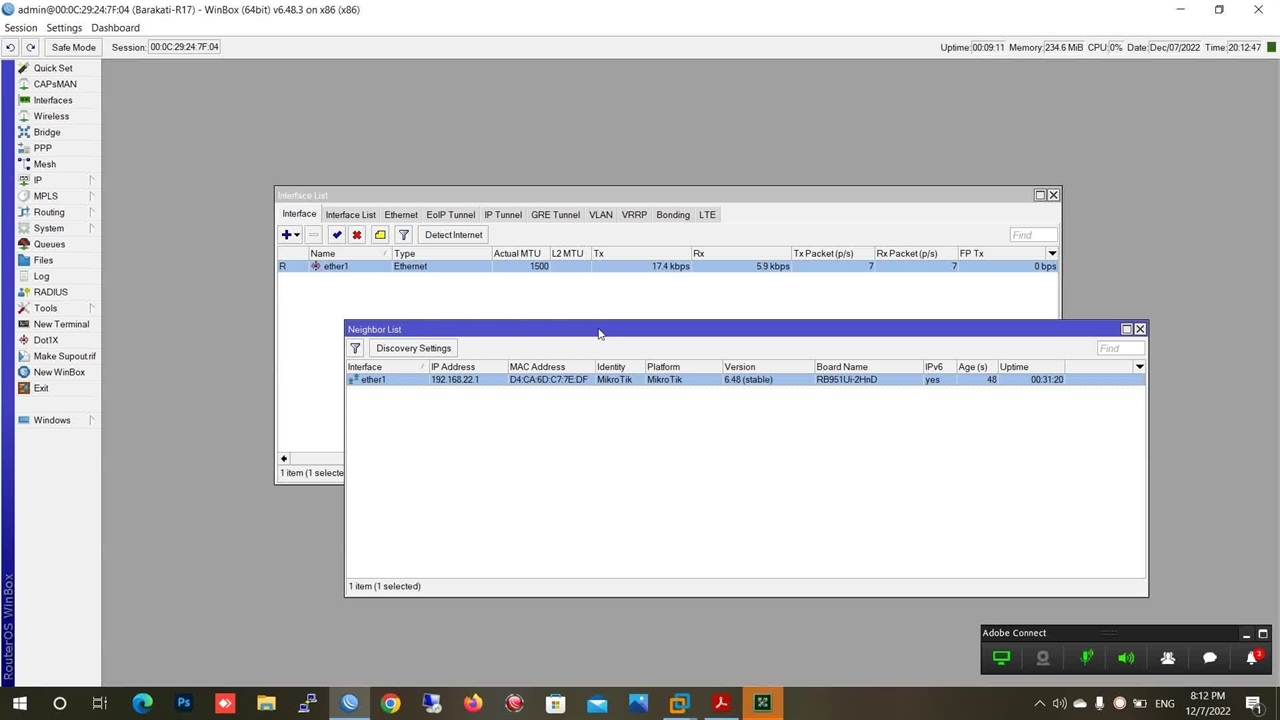Open the Add (+) dropdown in Interface List
The width and height of the screenshot is (1280, 720).
[290, 235]
